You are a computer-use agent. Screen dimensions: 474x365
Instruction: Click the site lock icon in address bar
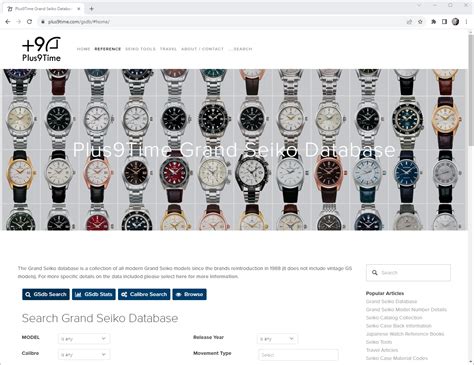point(43,22)
